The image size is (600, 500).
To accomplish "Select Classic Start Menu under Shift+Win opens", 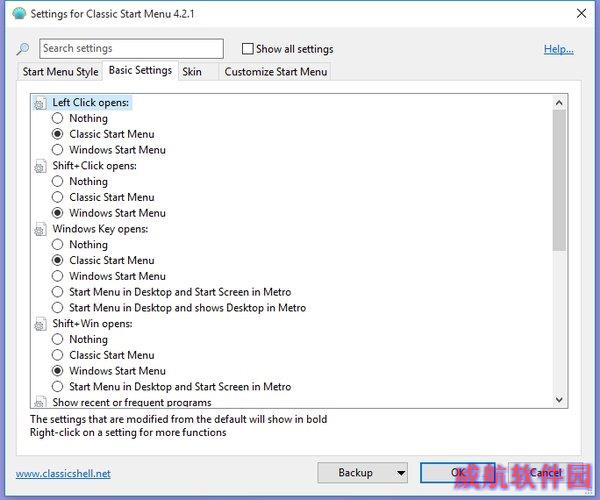I will point(57,355).
